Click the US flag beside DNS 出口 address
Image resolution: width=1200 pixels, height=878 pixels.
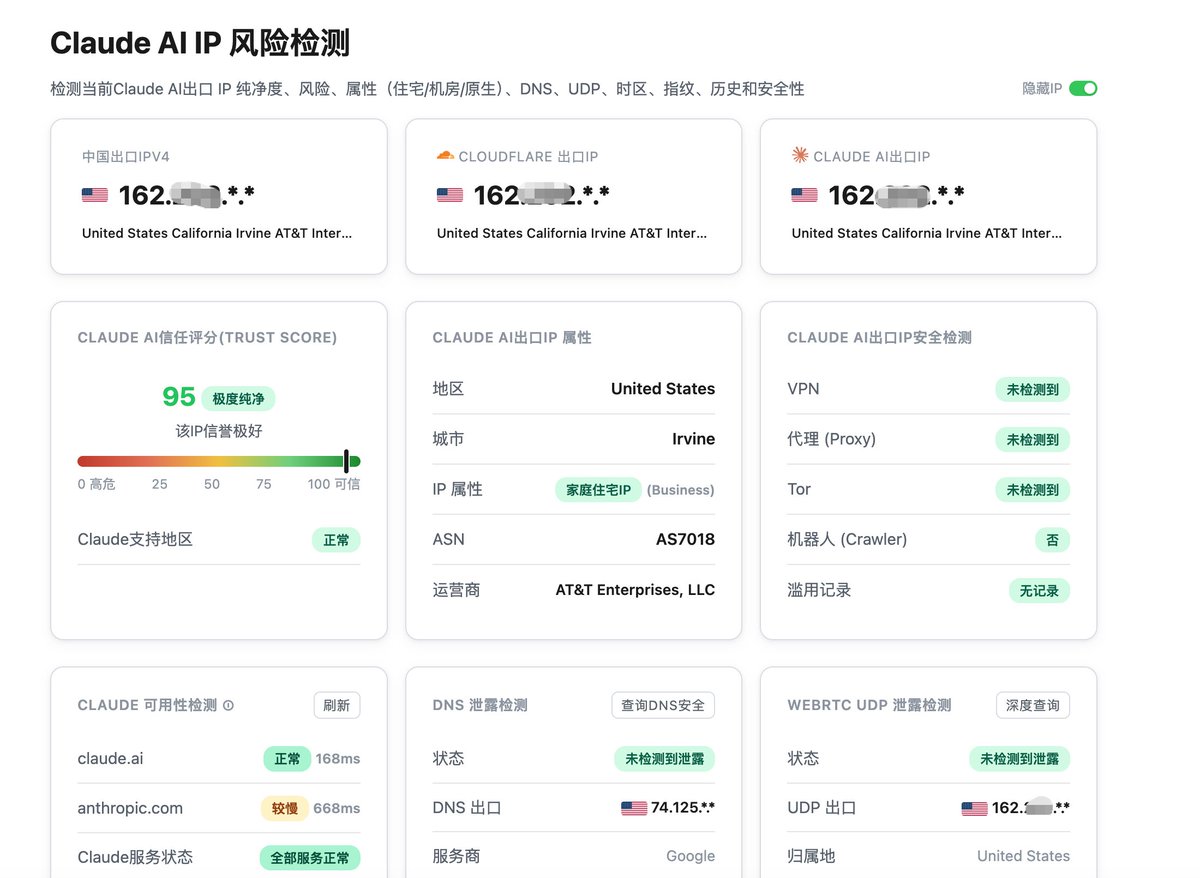pyautogui.click(x=634, y=808)
